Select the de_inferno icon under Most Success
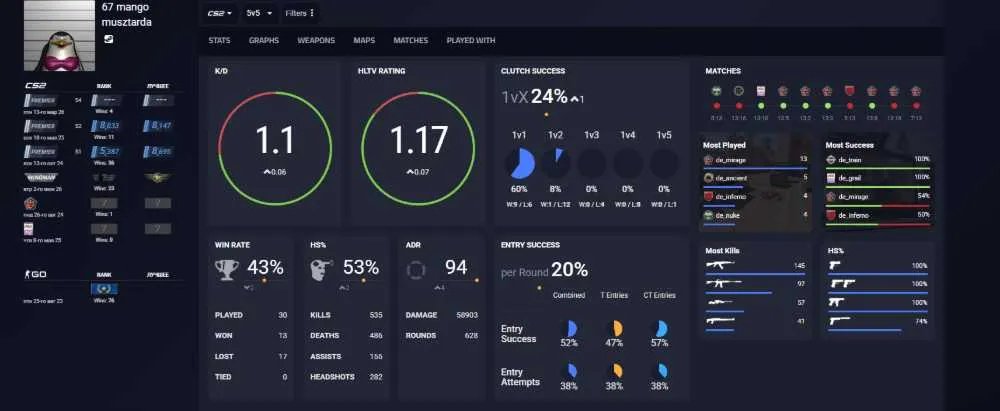The height and width of the screenshot is (411, 1000). point(831,216)
